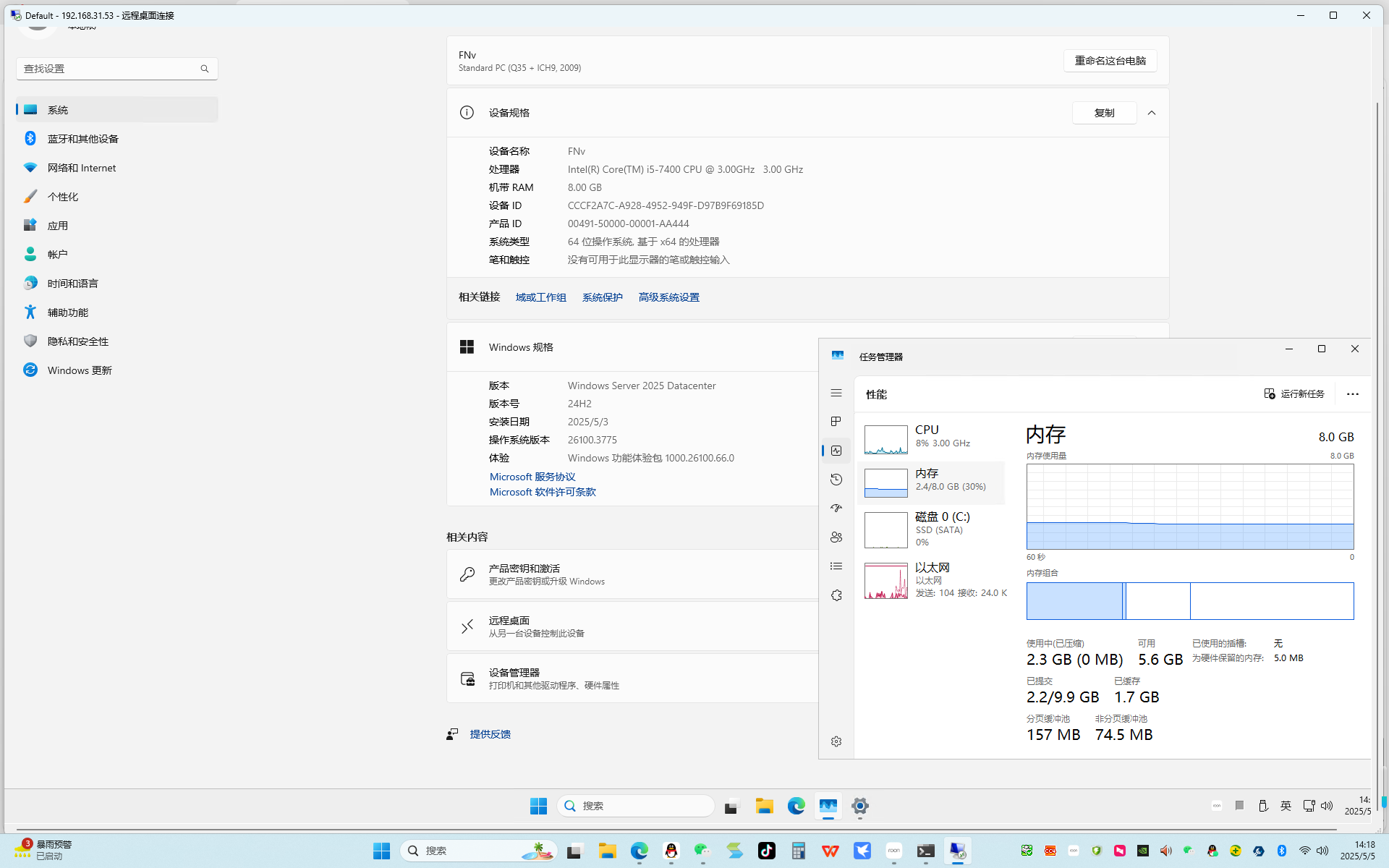The width and height of the screenshot is (1389, 868).
Task: Open Edge browser in remote taskbar
Action: pyautogui.click(x=796, y=806)
